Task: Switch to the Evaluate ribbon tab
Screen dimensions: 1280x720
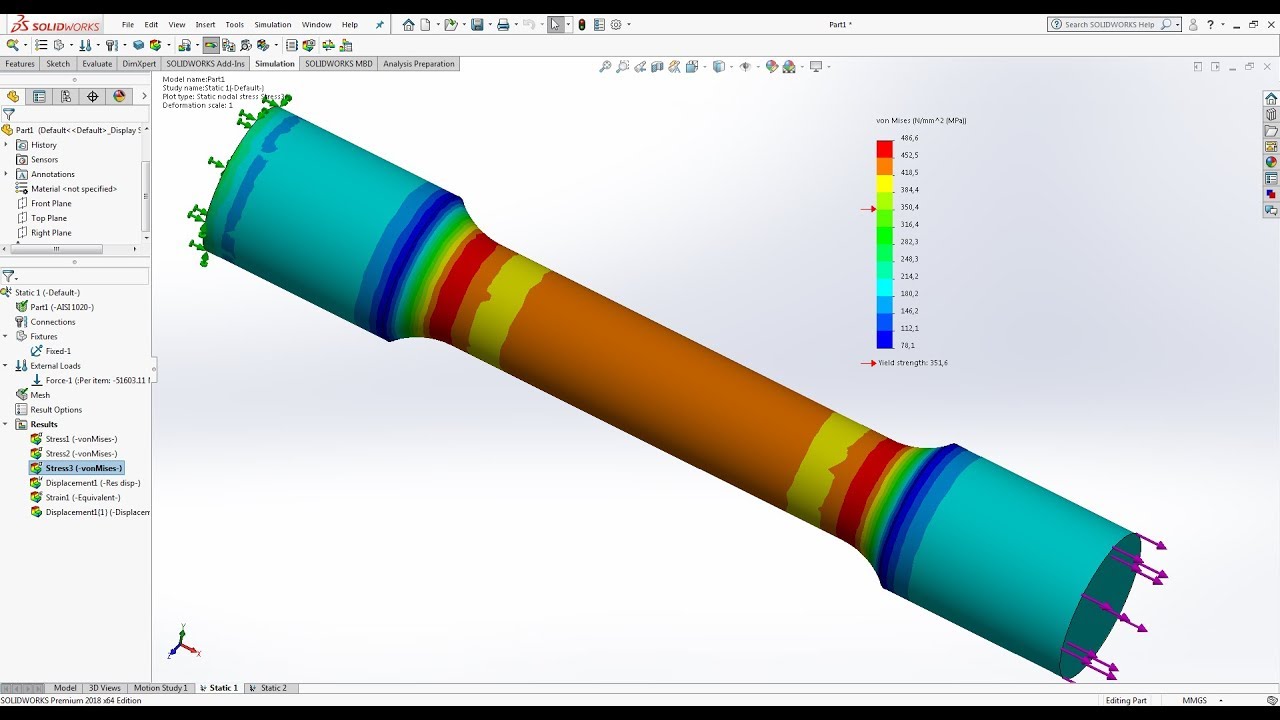Action: (97, 64)
